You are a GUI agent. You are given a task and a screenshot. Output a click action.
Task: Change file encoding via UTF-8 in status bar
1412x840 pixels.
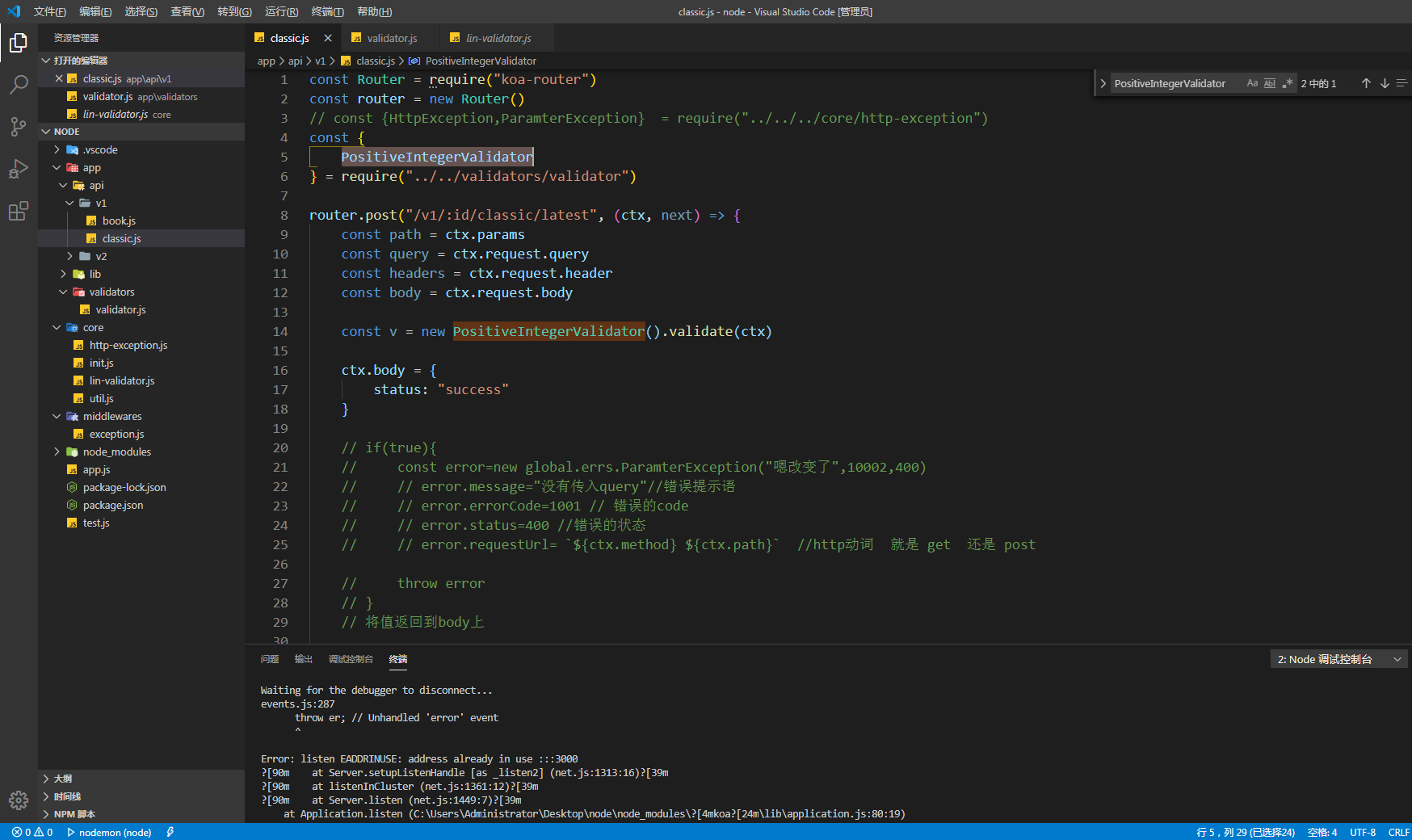tap(1363, 832)
